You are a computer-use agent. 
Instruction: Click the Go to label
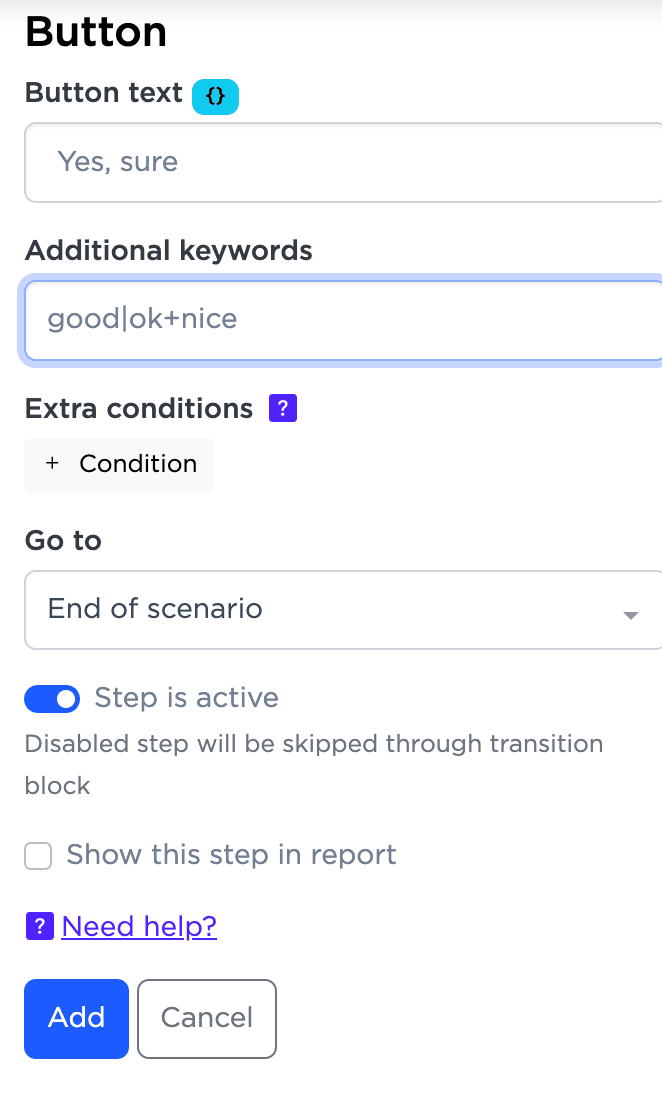[x=63, y=541]
